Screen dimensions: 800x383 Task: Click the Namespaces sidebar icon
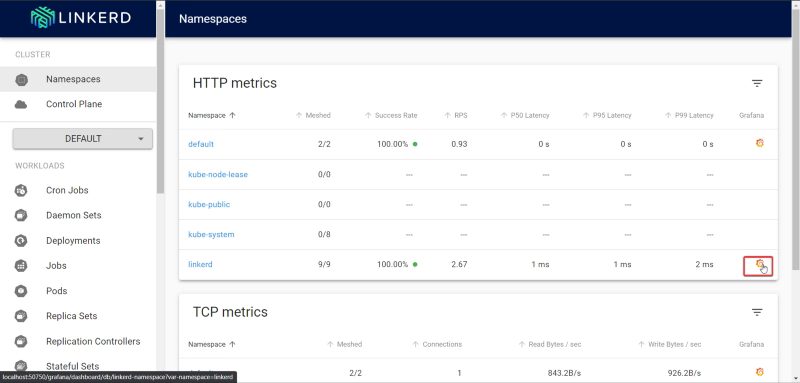pyautogui.click(x=21, y=80)
